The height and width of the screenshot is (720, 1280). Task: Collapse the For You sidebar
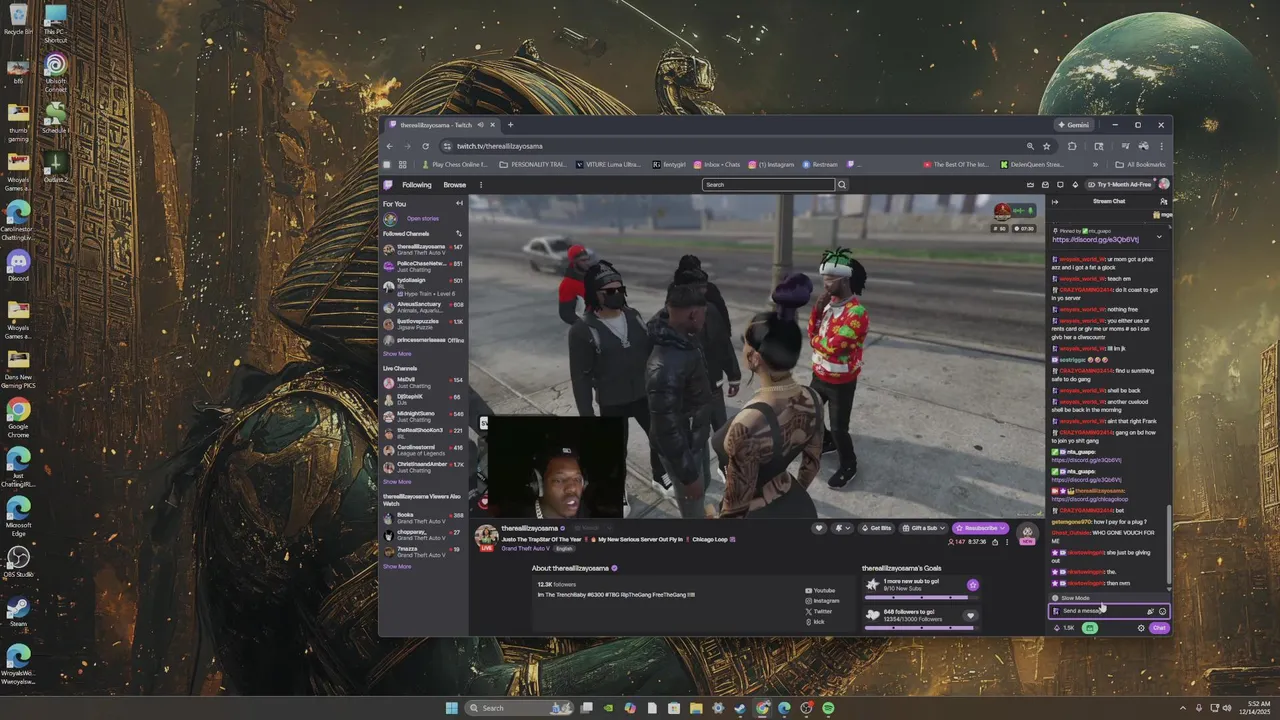pos(459,203)
